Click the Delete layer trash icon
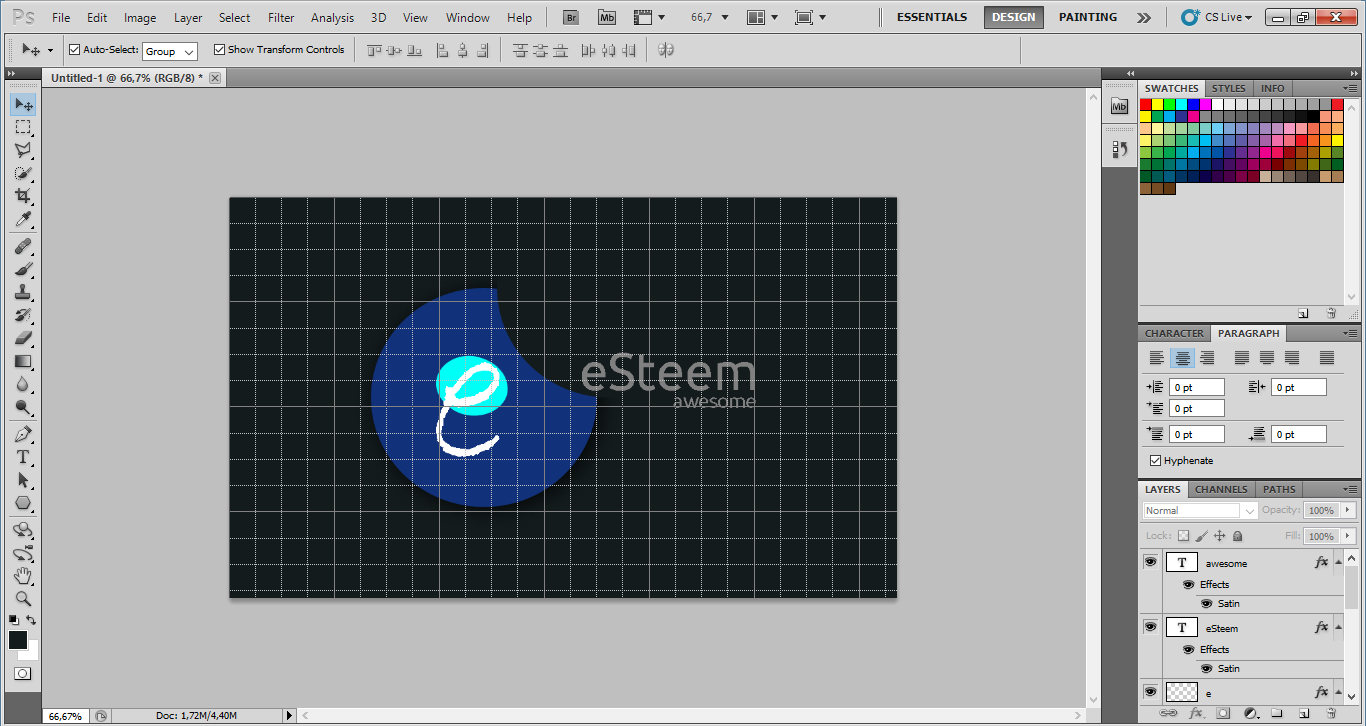Image resolution: width=1366 pixels, height=726 pixels. [x=1332, y=713]
